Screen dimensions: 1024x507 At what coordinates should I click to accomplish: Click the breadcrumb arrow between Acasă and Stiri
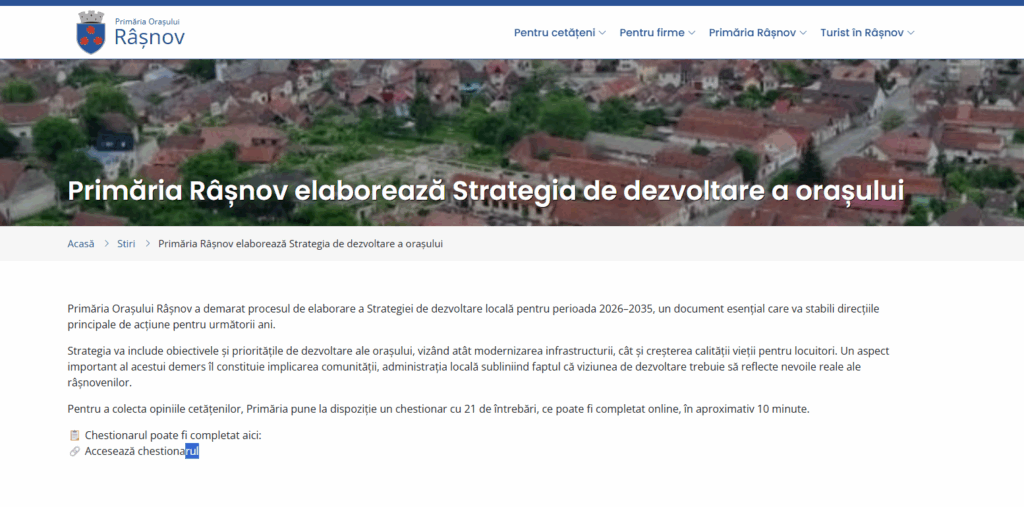point(106,243)
